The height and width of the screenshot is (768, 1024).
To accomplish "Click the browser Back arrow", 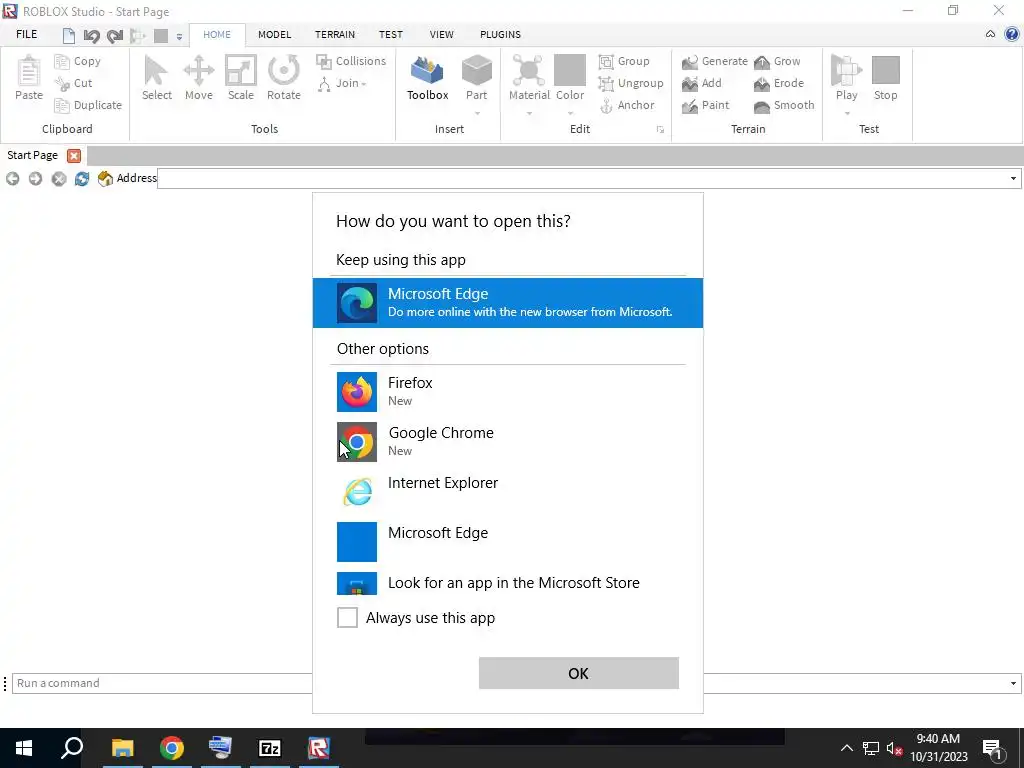I will 12,178.
